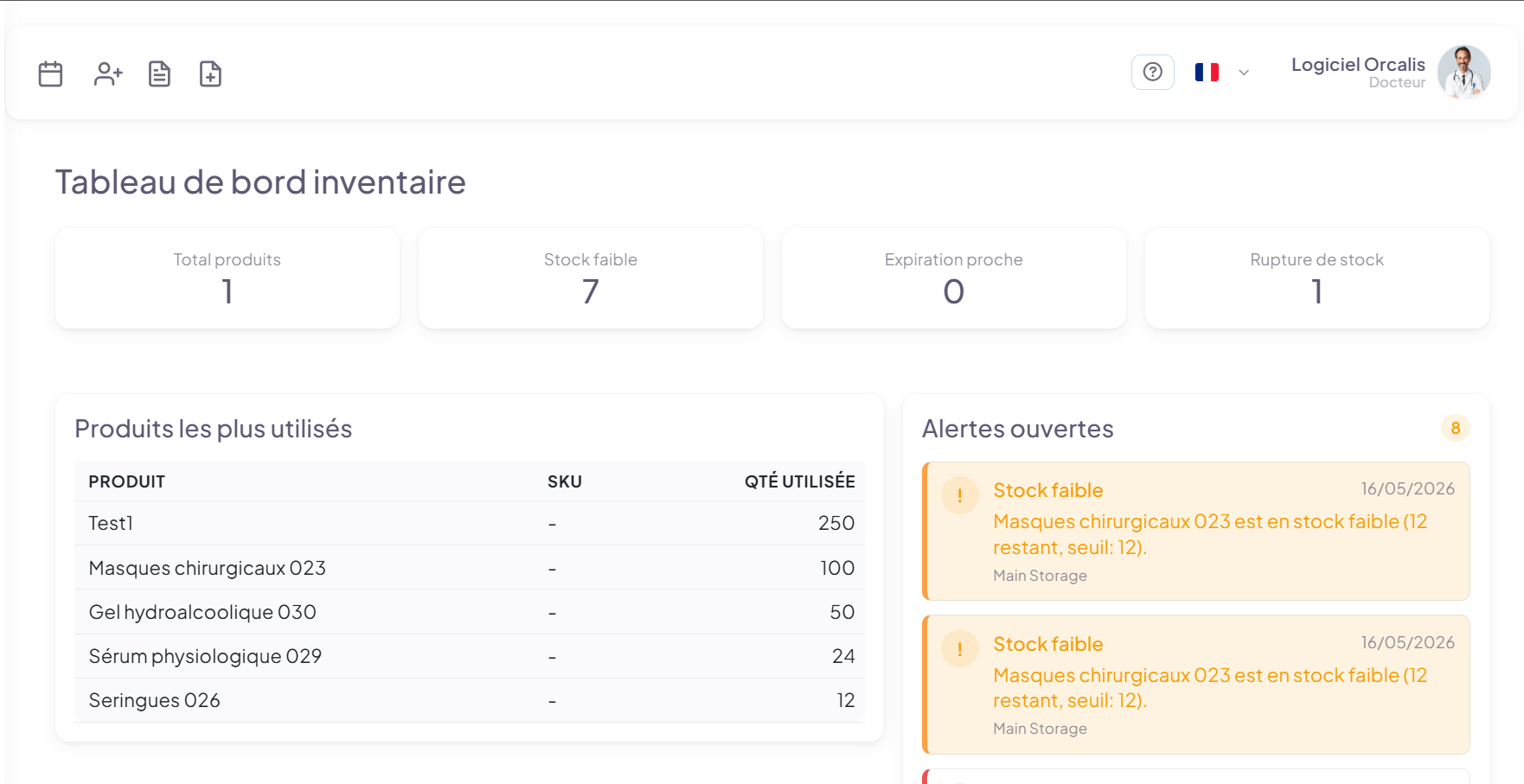The height and width of the screenshot is (784, 1524).
Task: Click the Alertes ouvertes heading
Action: [x=1018, y=429]
